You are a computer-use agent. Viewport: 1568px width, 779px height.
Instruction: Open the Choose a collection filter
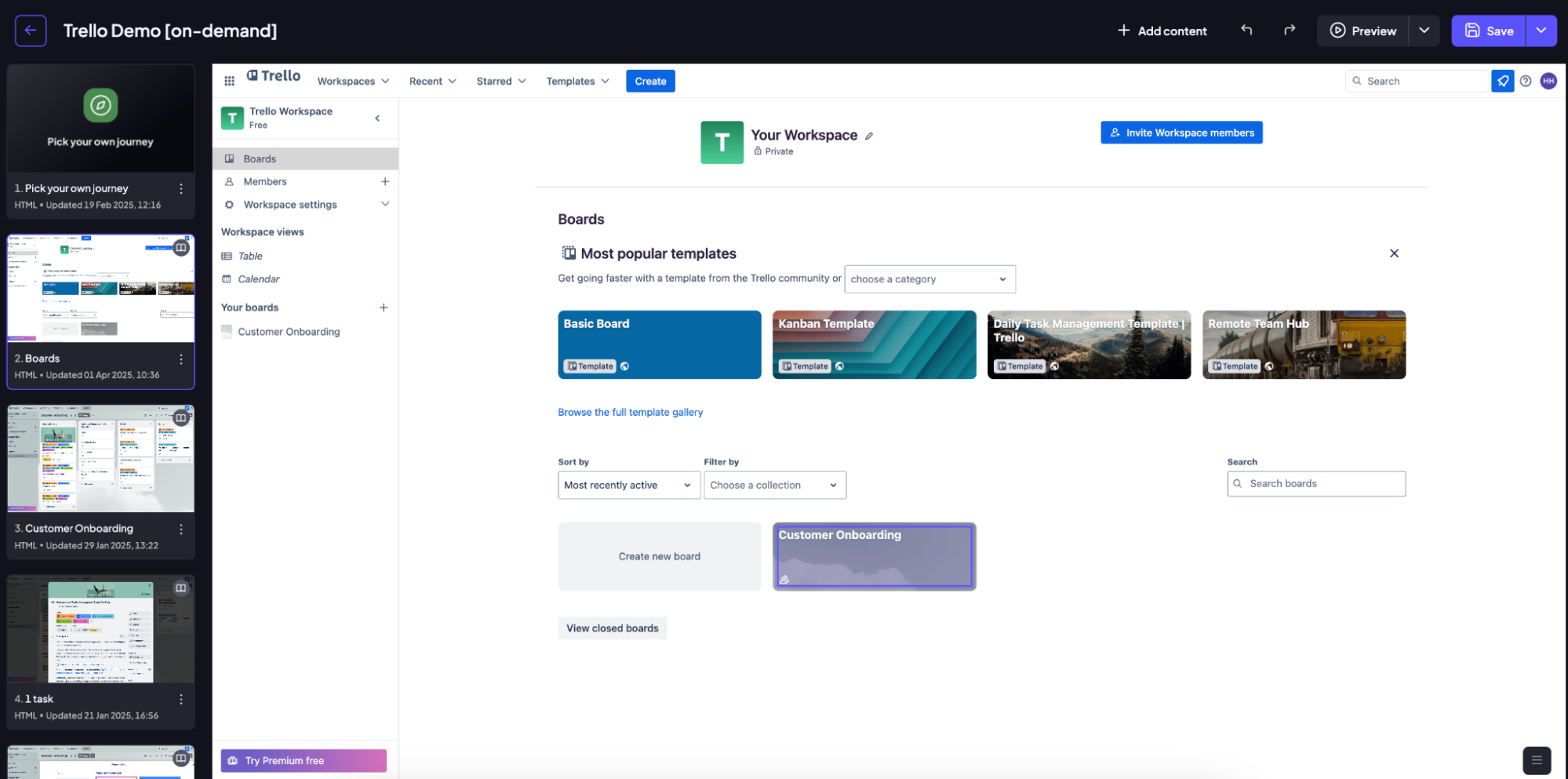[775, 485]
